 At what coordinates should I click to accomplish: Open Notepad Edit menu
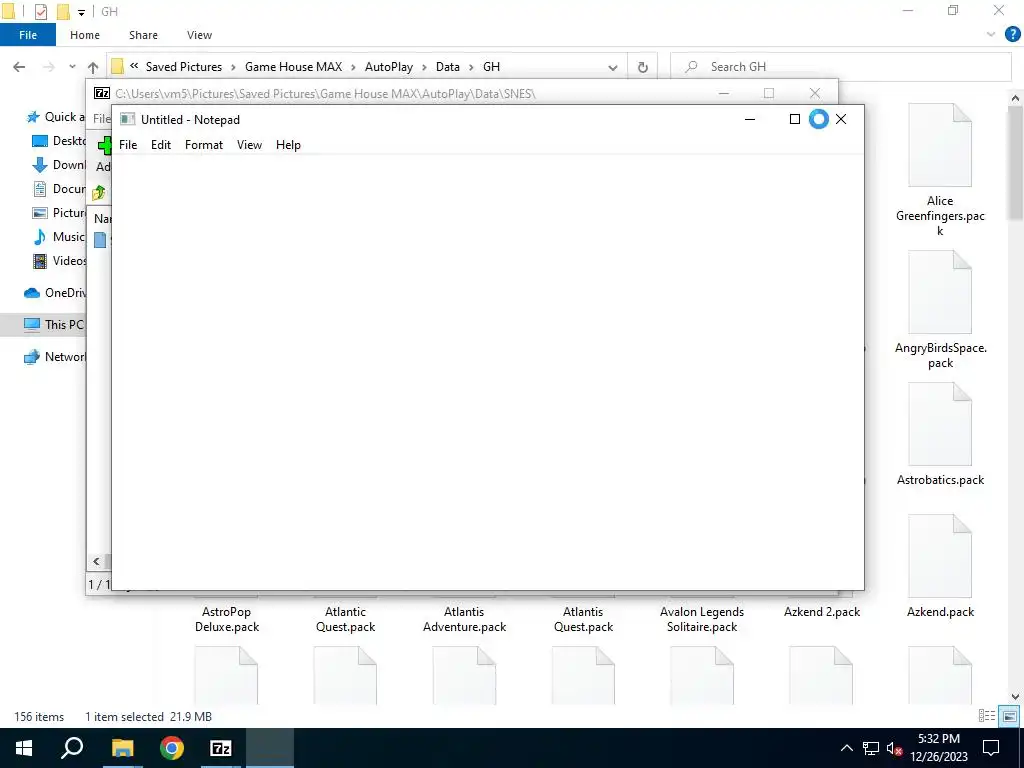[161, 145]
